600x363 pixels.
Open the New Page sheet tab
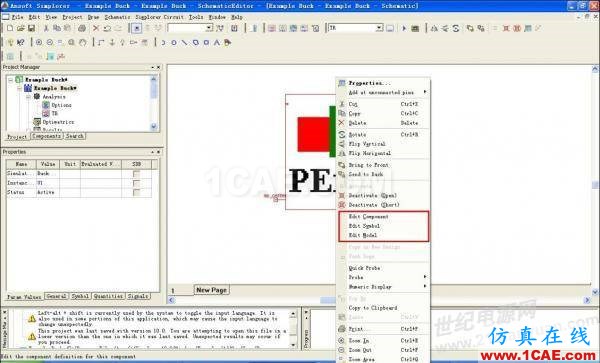pyautogui.click(x=211, y=290)
